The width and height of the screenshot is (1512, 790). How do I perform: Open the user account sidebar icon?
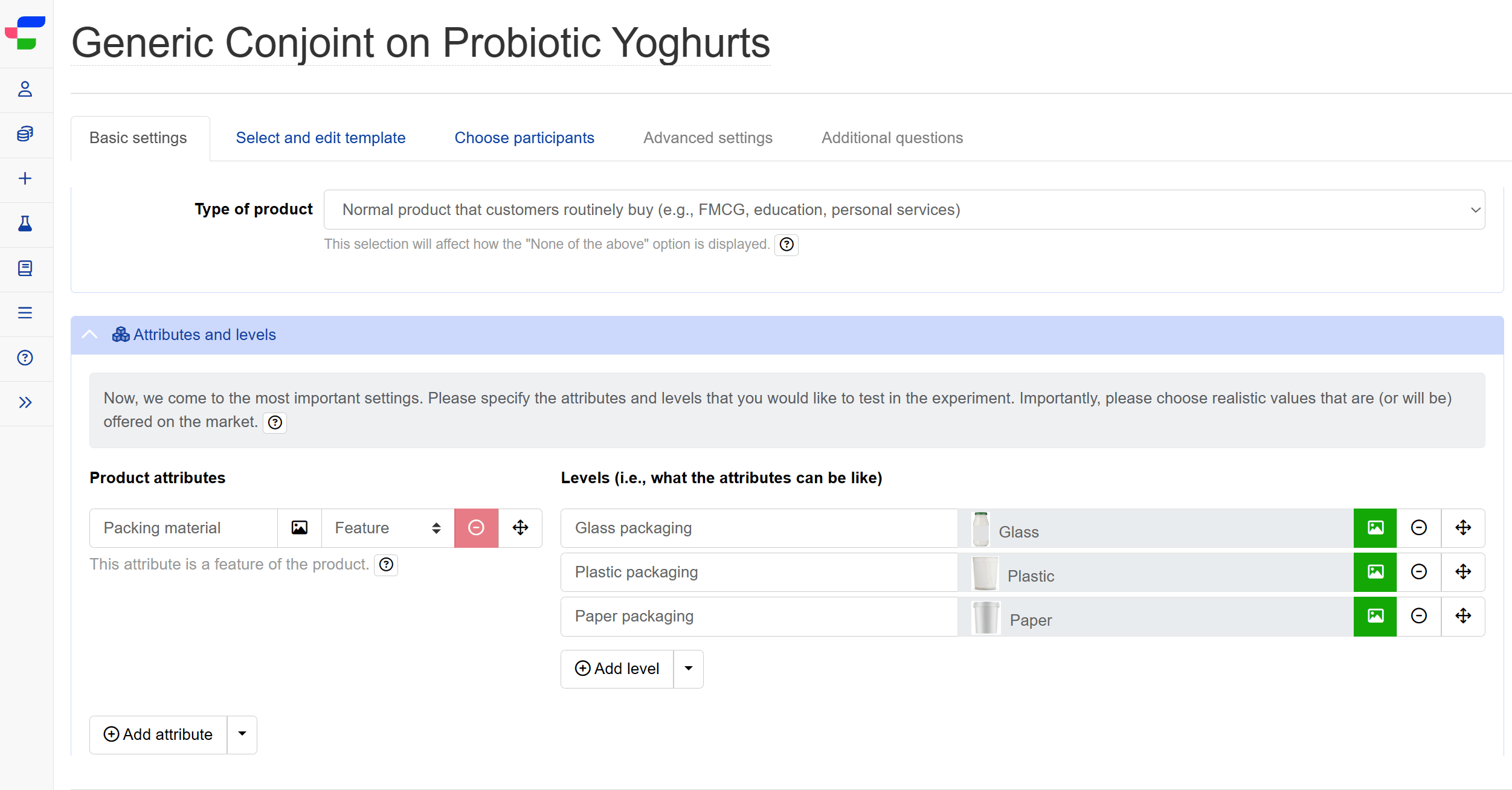(25, 89)
